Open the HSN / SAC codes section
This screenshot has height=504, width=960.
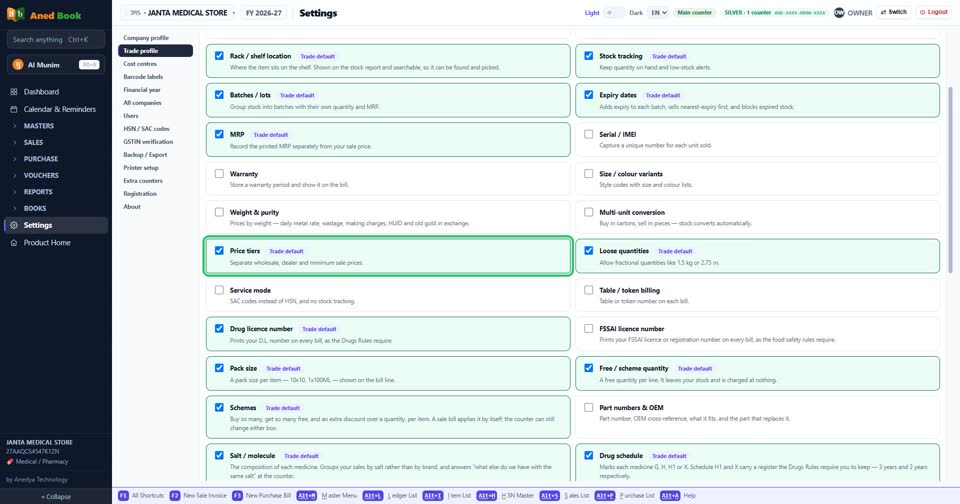(155, 129)
